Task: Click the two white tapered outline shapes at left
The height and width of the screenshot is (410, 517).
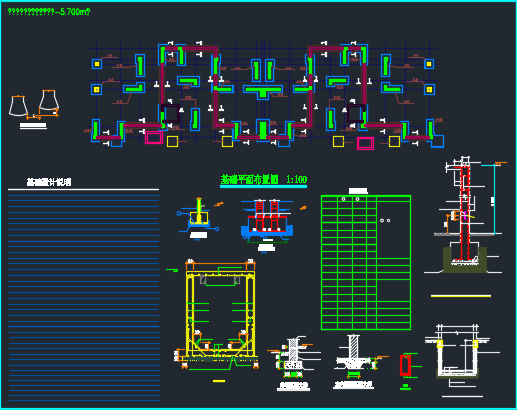Action: 34,104
